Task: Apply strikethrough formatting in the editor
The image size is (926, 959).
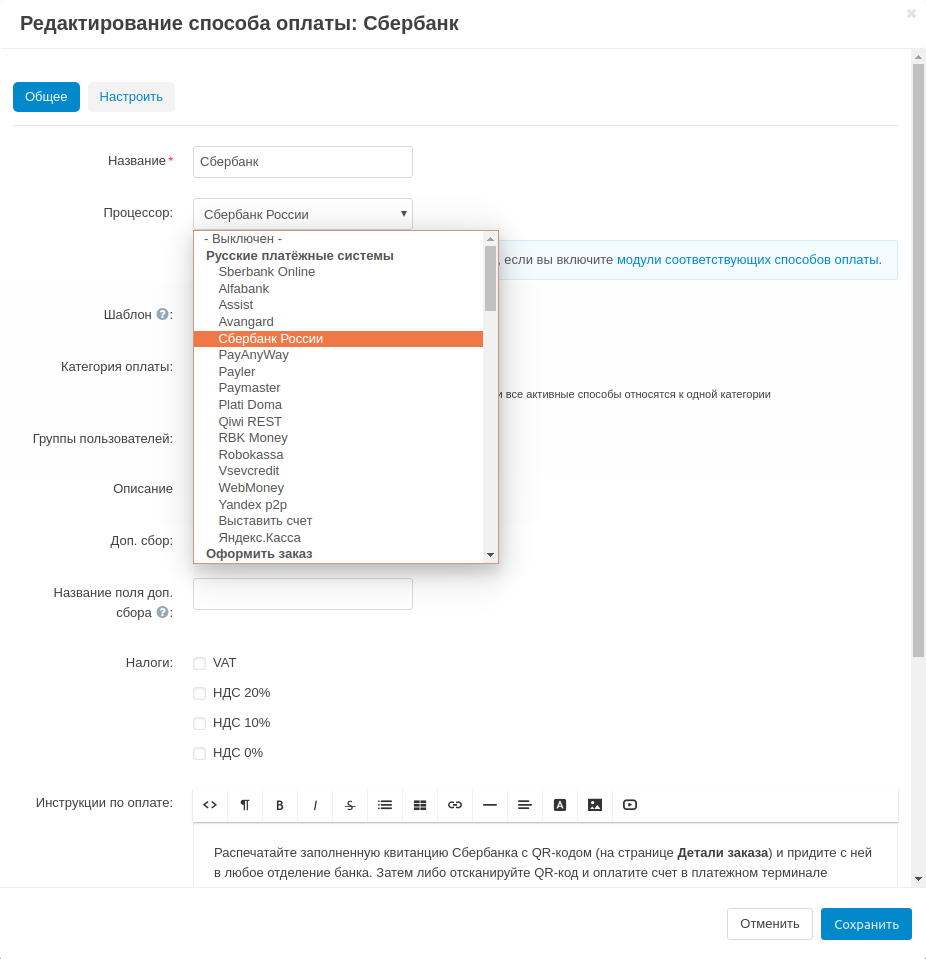Action: coord(350,805)
